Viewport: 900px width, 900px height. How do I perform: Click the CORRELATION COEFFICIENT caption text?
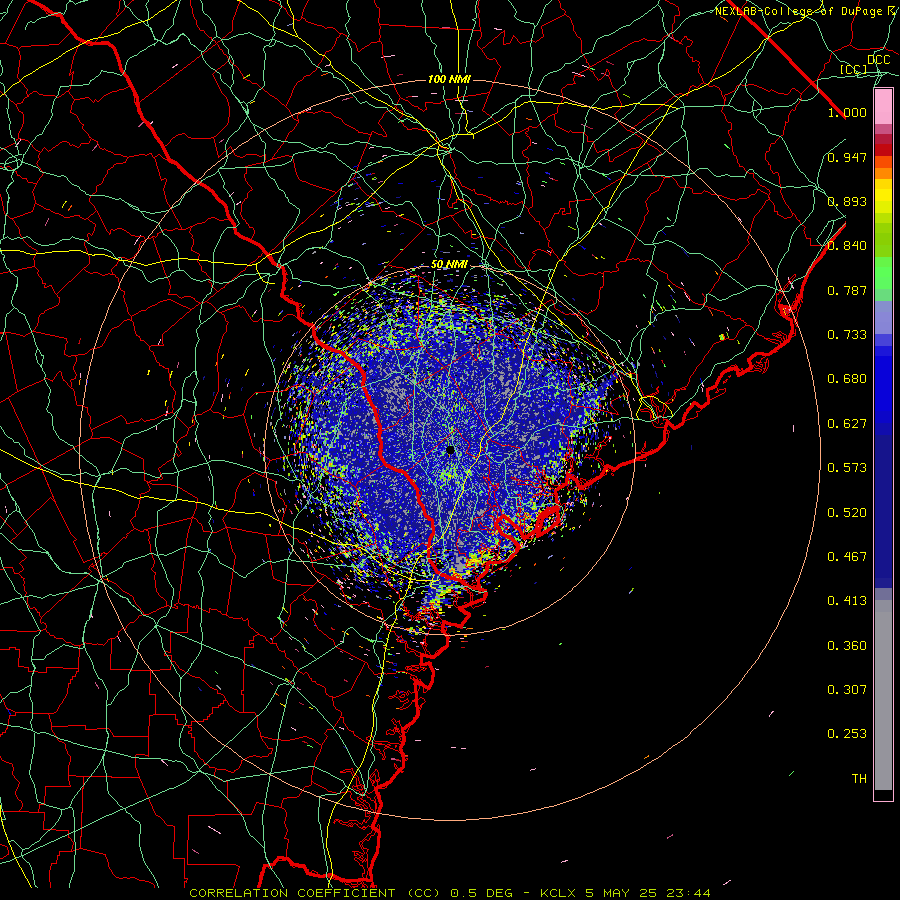coord(292,893)
